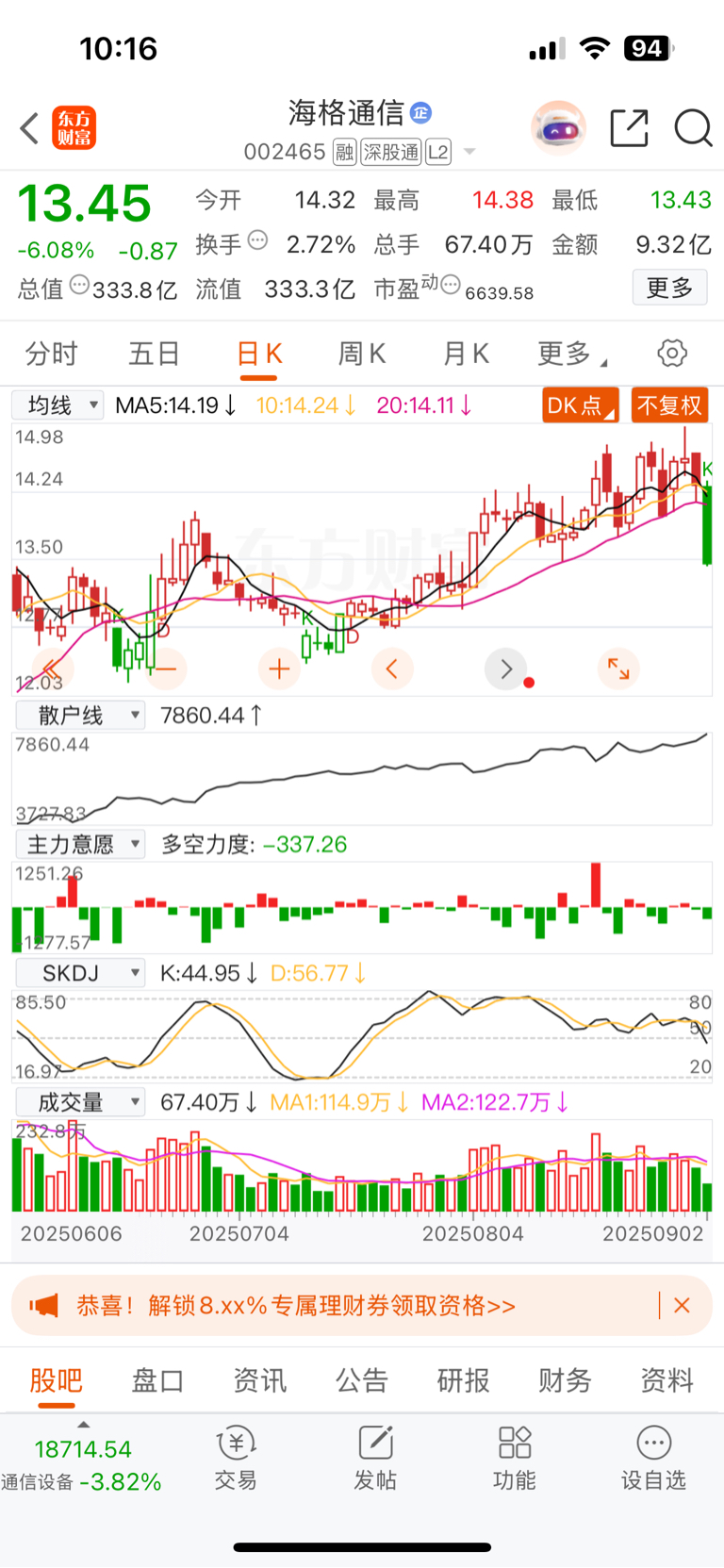The image size is (724, 1568).
Task: Open the 盘口 tab
Action: click(158, 1380)
